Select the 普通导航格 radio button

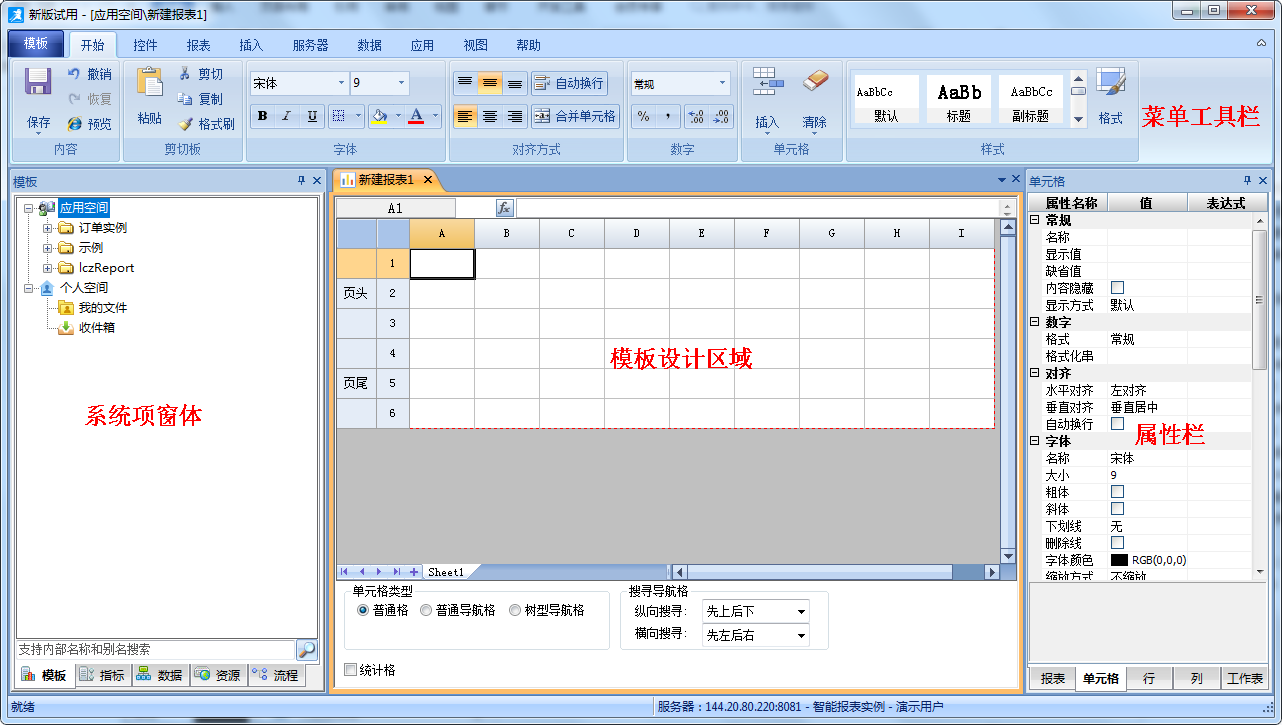click(x=427, y=610)
